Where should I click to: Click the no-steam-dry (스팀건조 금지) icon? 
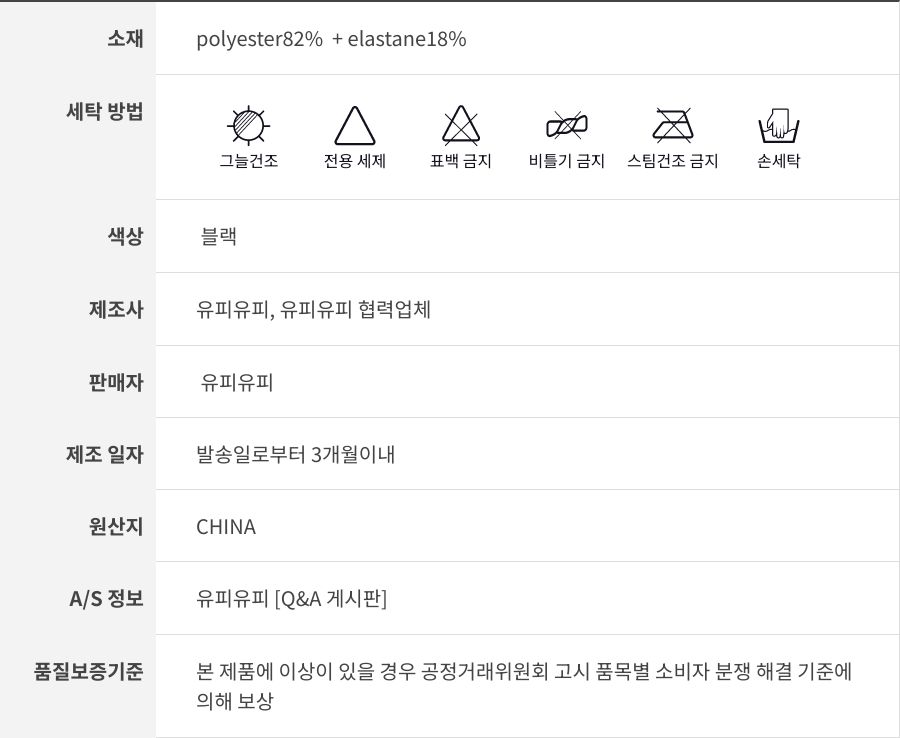(x=673, y=126)
